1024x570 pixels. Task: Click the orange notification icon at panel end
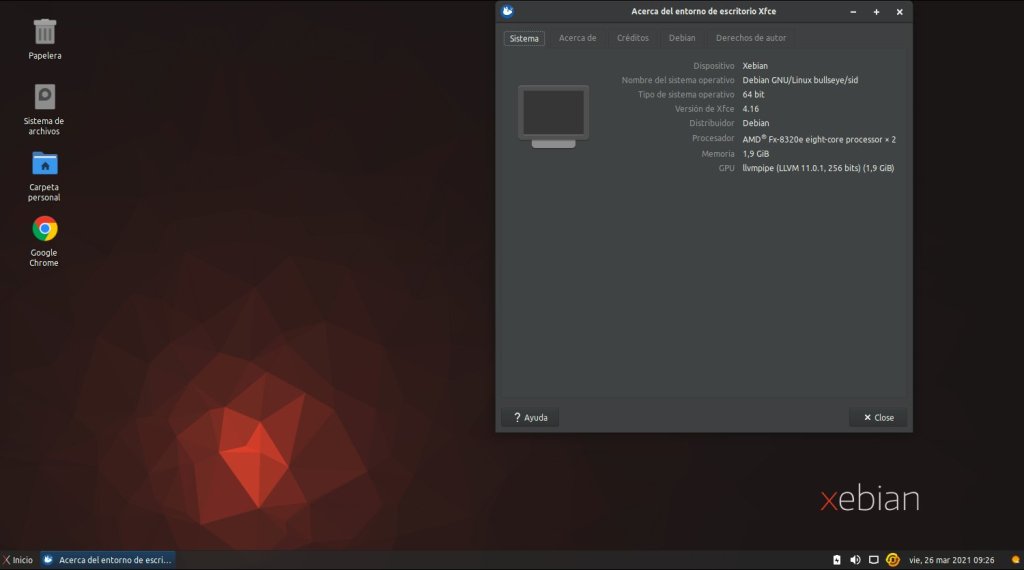coord(1016,560)
